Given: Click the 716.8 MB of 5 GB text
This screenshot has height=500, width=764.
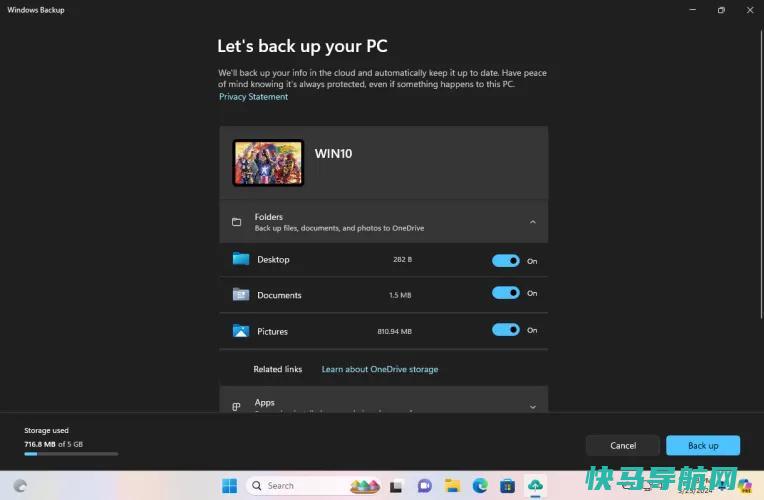Looking at the screenshot, I should pos(54,444).
